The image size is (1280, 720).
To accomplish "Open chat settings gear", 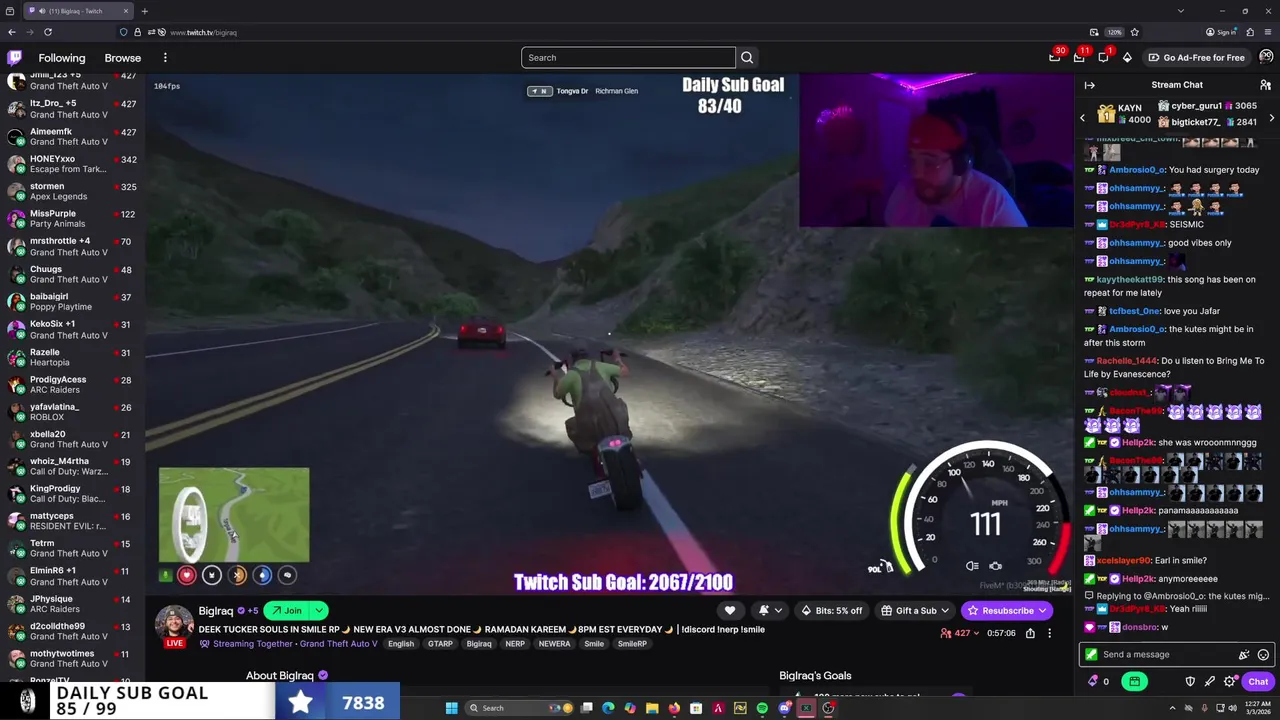I will (1230, 682).
